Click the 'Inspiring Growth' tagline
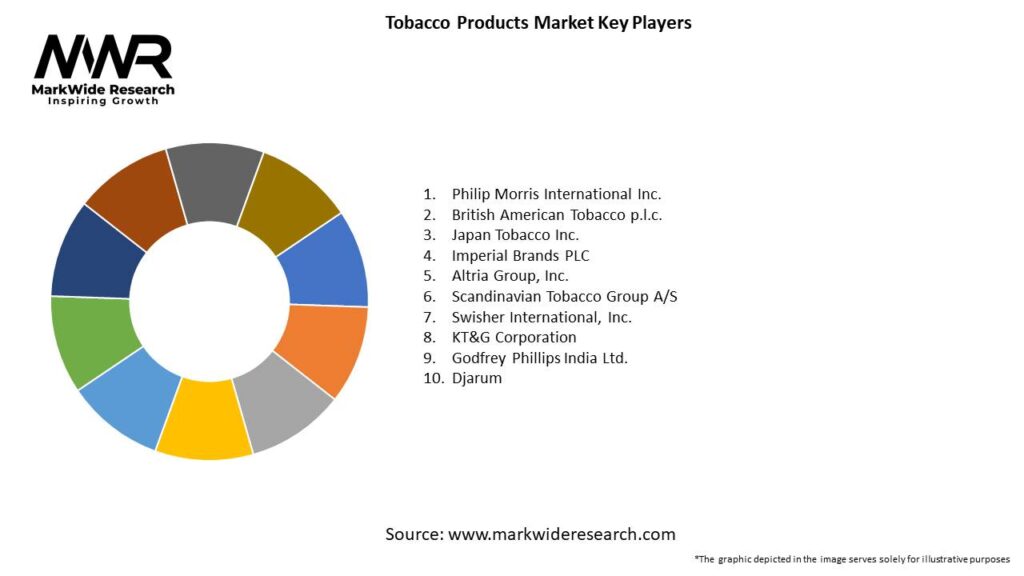 coord(103,101)
